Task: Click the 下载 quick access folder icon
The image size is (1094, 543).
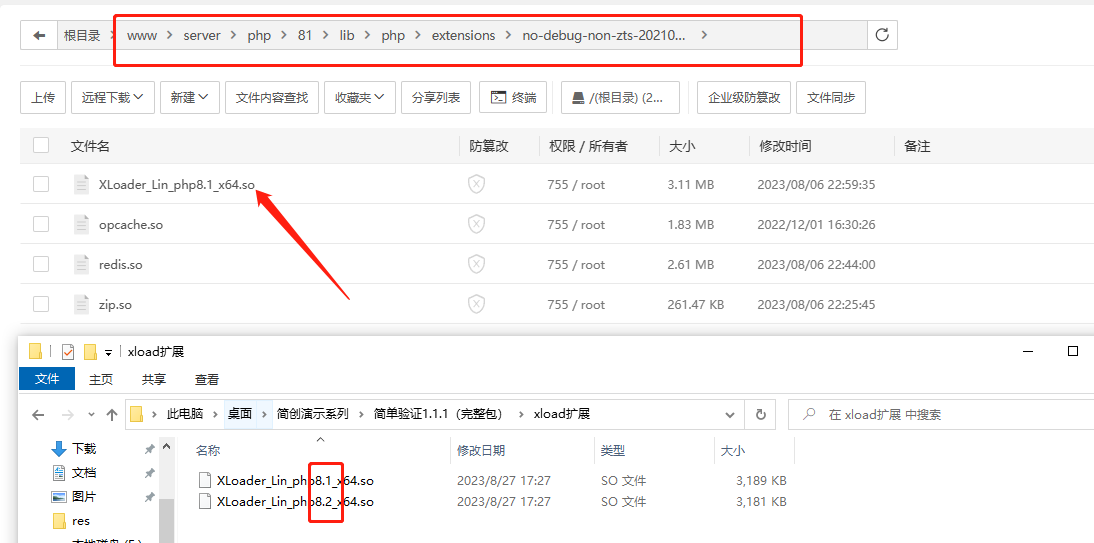Action: coord(59,449)
